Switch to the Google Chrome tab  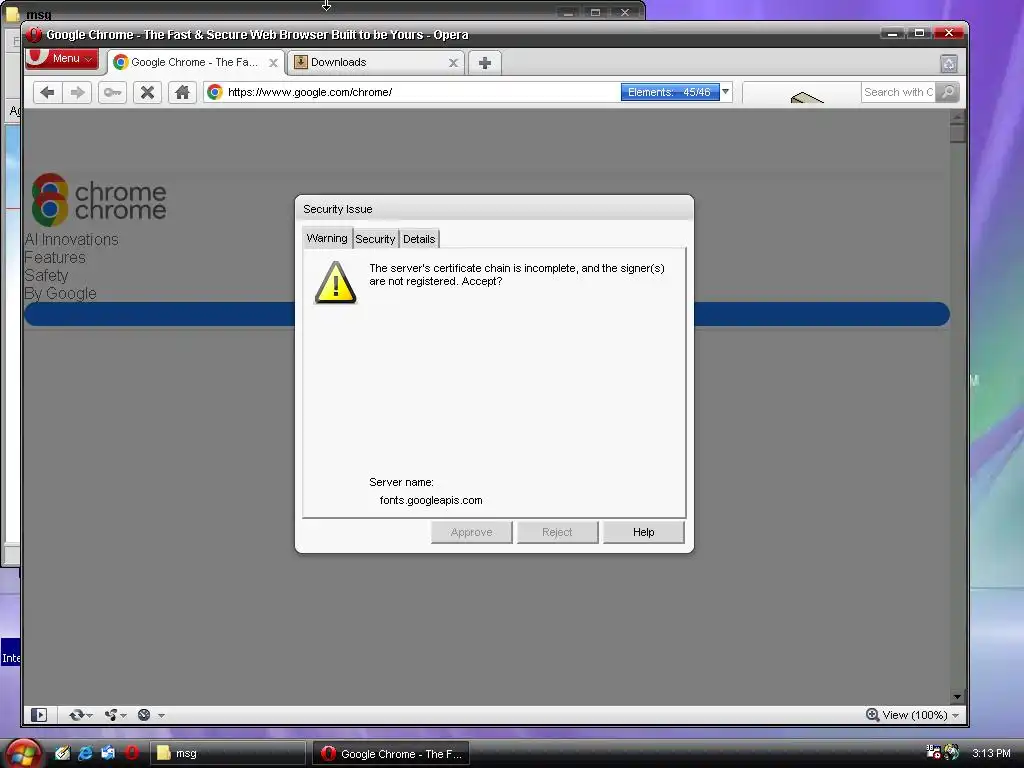(x=195, y=63)
